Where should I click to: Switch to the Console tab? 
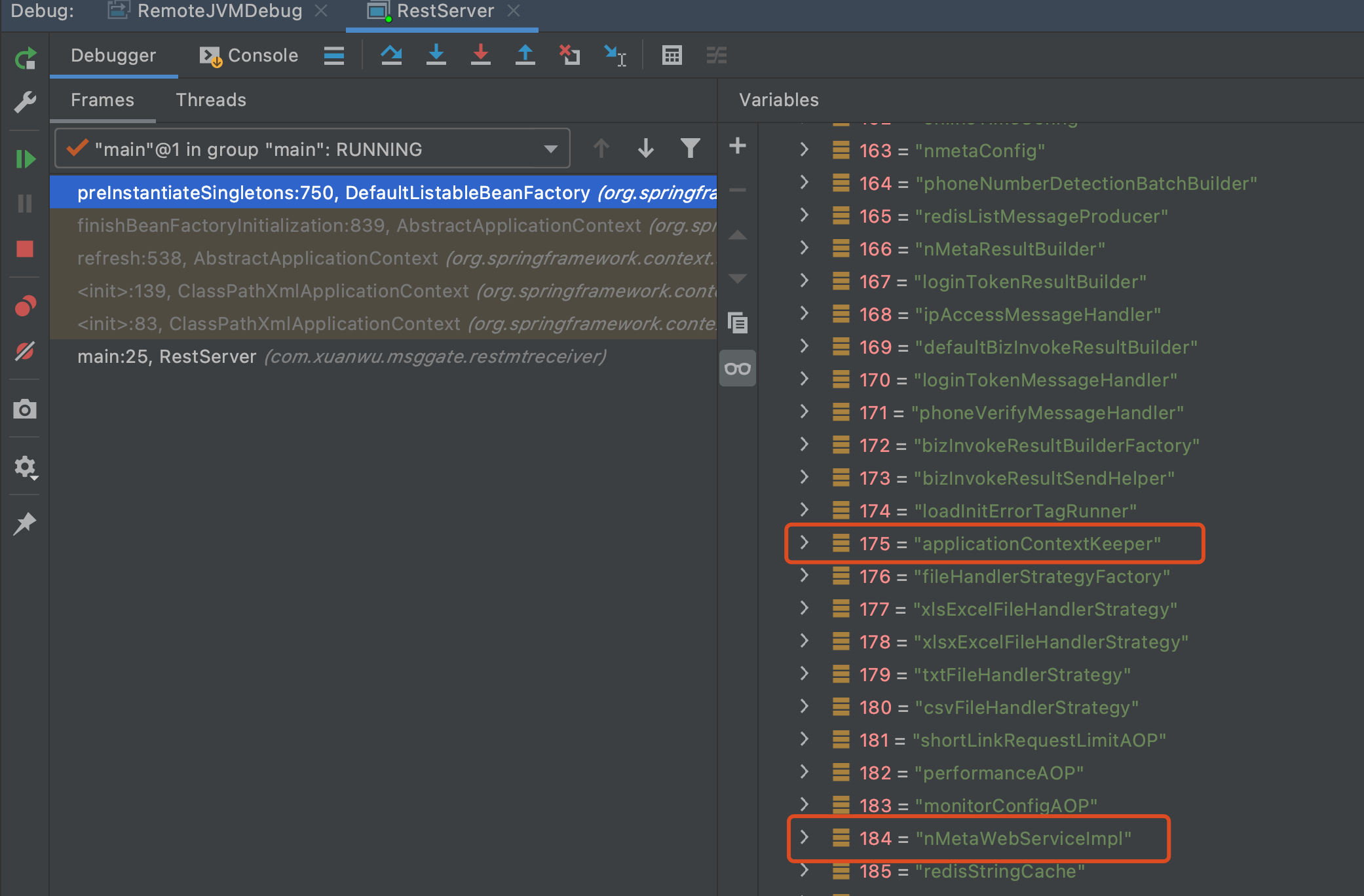249,56
